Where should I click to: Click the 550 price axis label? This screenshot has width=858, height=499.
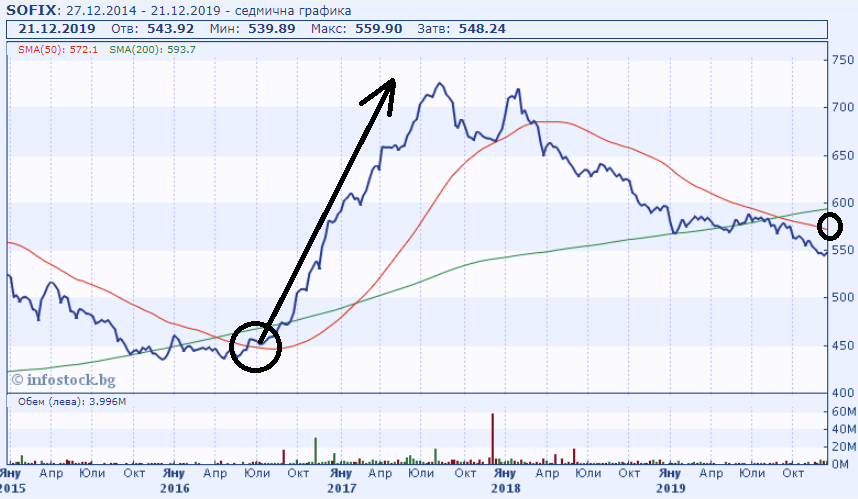(x=843, y=250)
